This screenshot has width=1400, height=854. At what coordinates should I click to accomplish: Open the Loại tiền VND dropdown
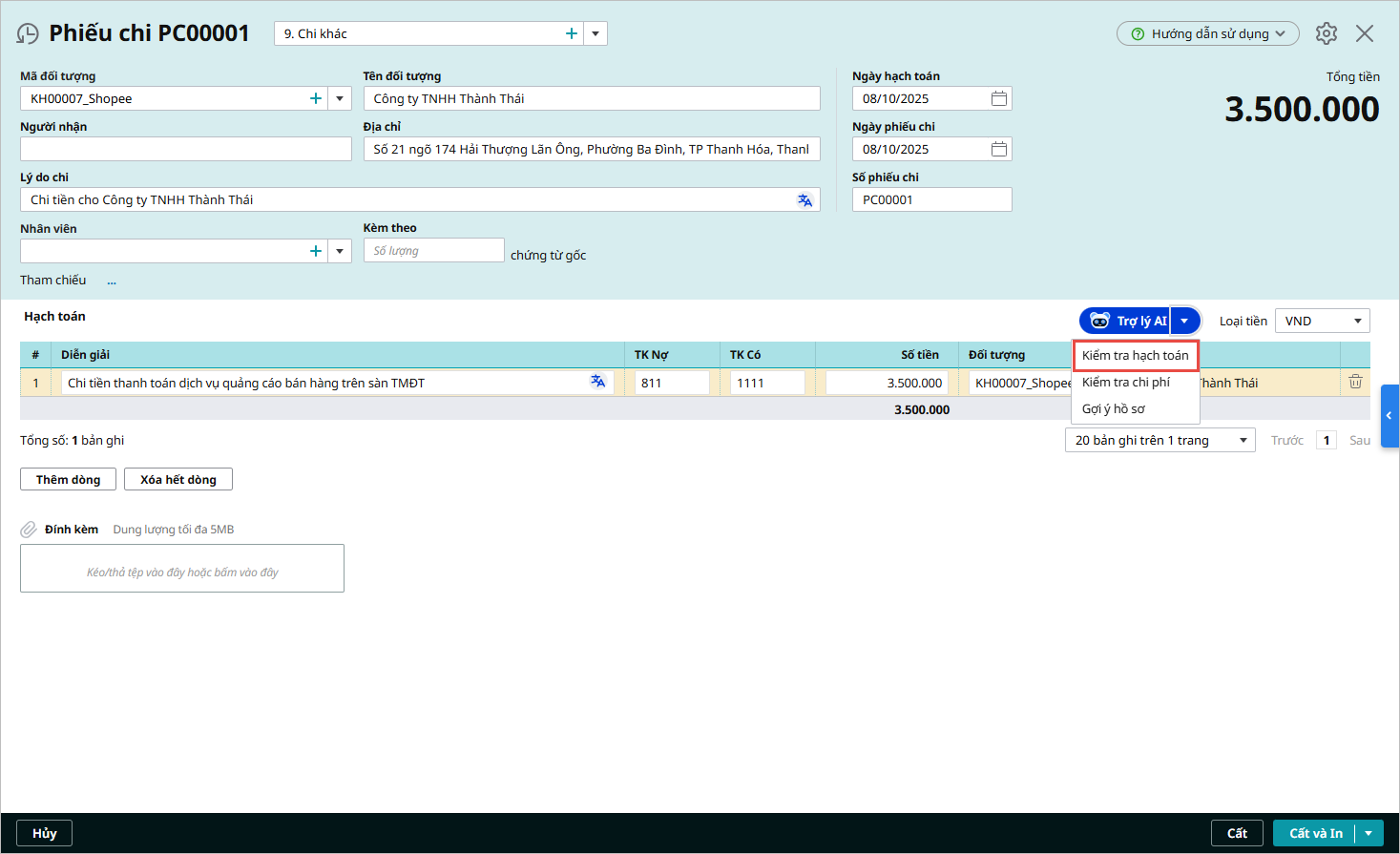tap(1356, 321)
